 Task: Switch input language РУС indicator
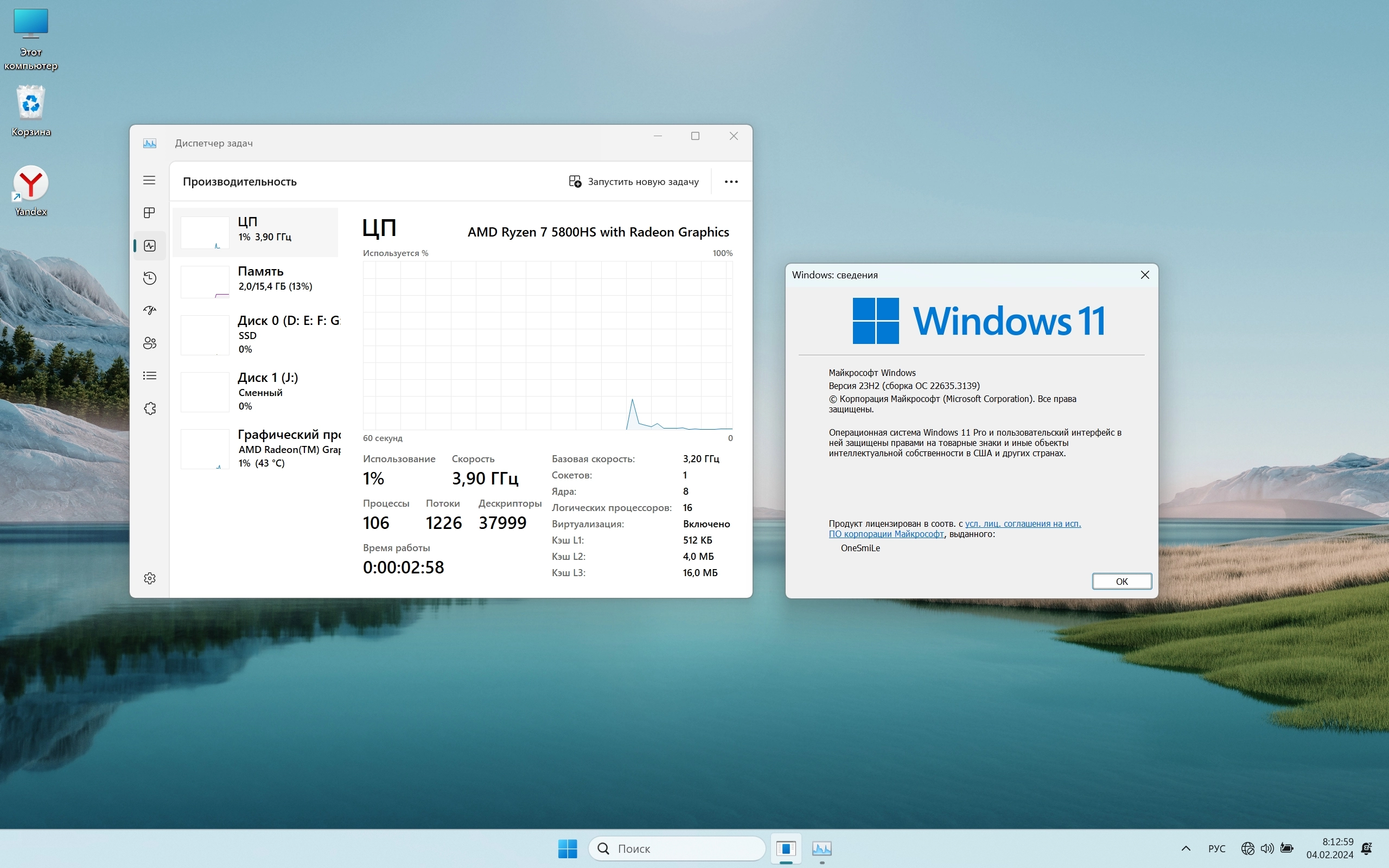[1216, 848]
